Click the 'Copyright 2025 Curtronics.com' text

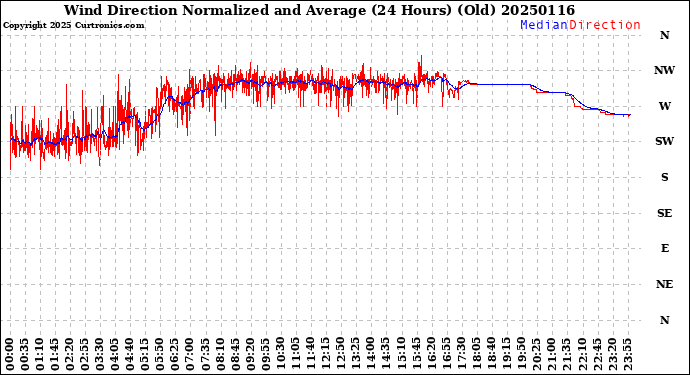coord(73,26)
